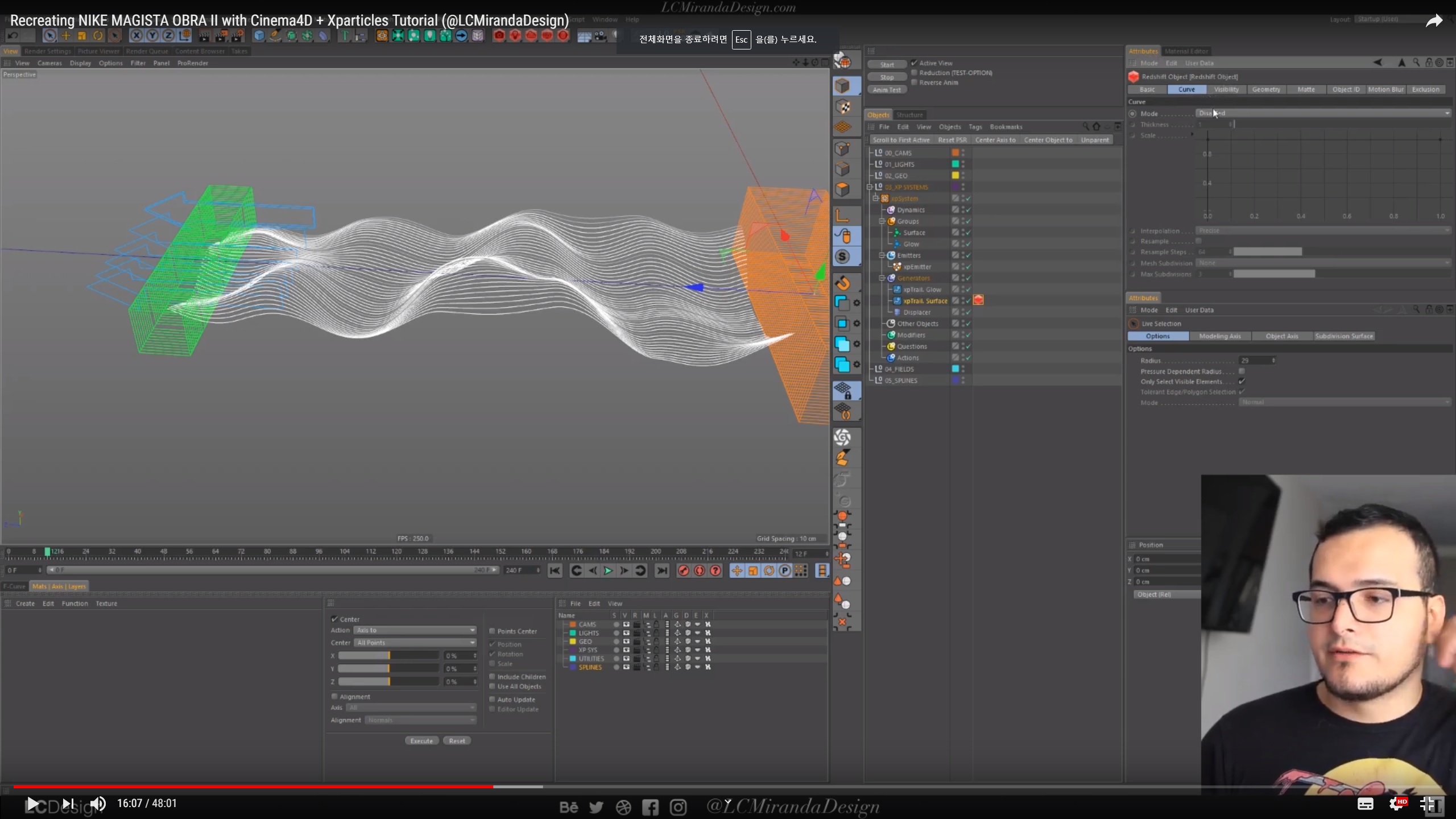Viewport: 1456px width, 819px height.
Task: Play the timeline with green play button
Action: pyautogui.click(x=608, y=570)
